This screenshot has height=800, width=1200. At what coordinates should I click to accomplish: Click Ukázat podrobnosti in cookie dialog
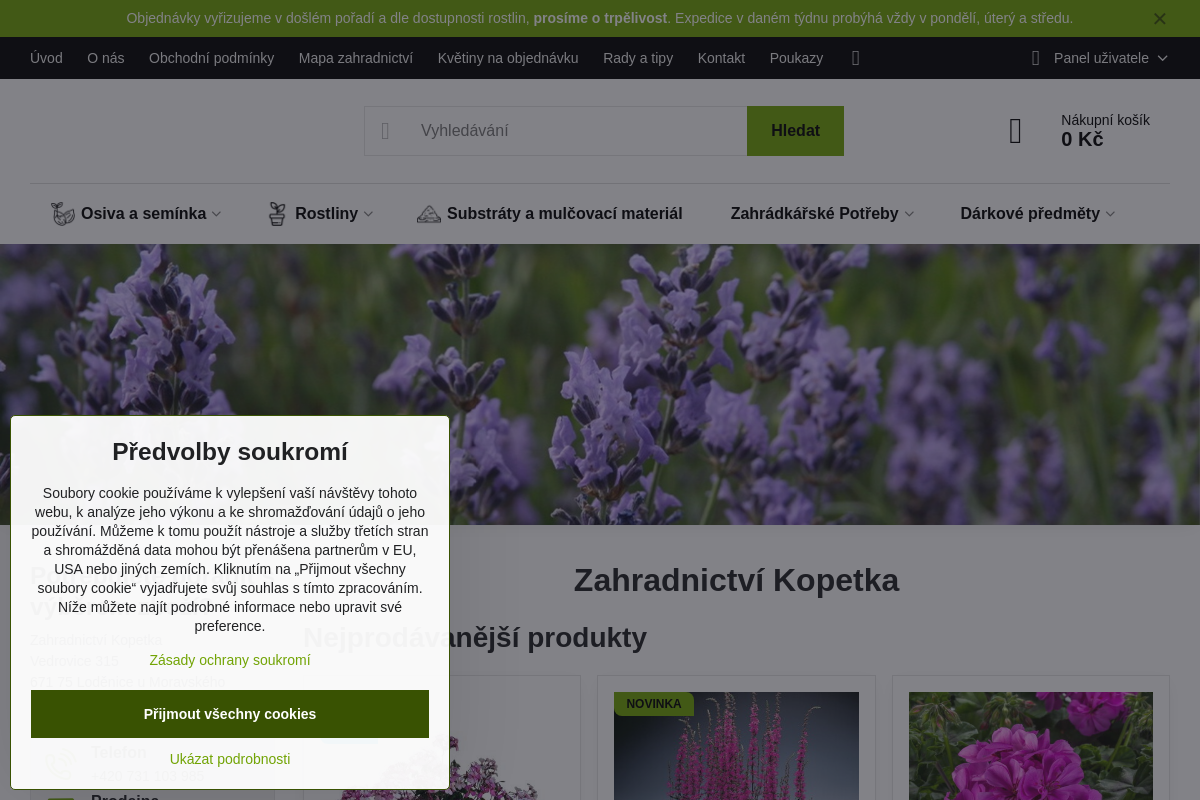click(230, 759)
